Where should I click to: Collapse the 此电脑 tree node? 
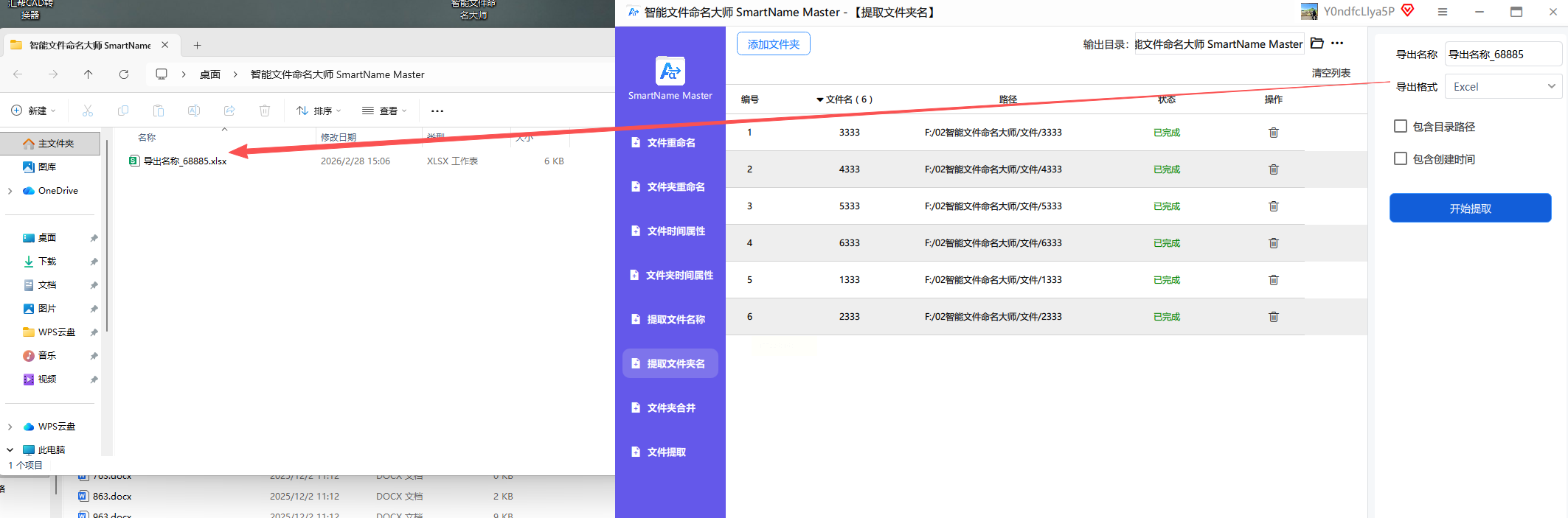point(10,449)
